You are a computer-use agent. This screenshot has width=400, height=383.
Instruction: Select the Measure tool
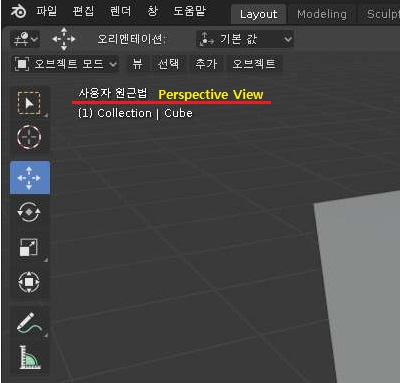click(x=29, y=358)
